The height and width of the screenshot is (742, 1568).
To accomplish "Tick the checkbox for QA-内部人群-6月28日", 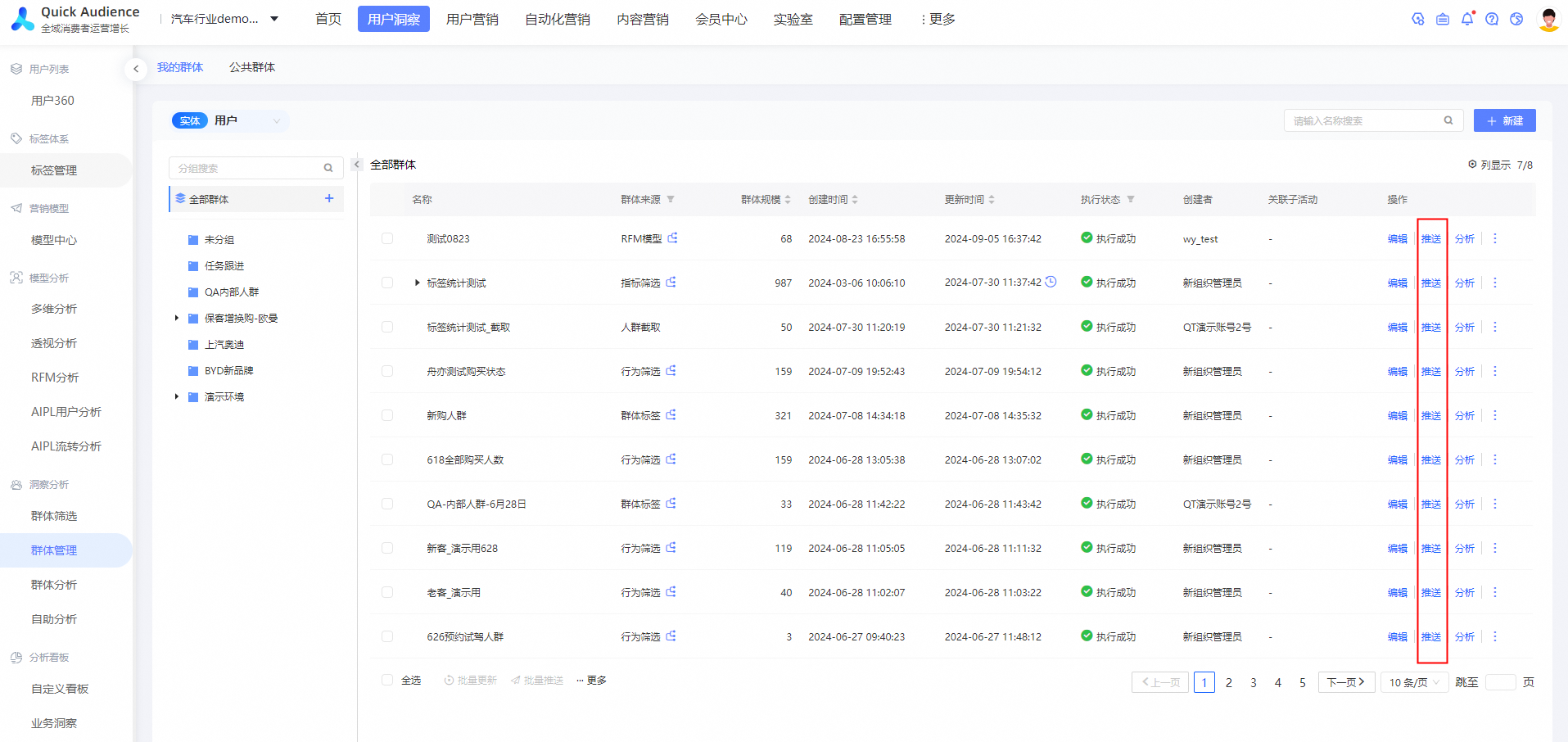I will [x=387, y=504].
